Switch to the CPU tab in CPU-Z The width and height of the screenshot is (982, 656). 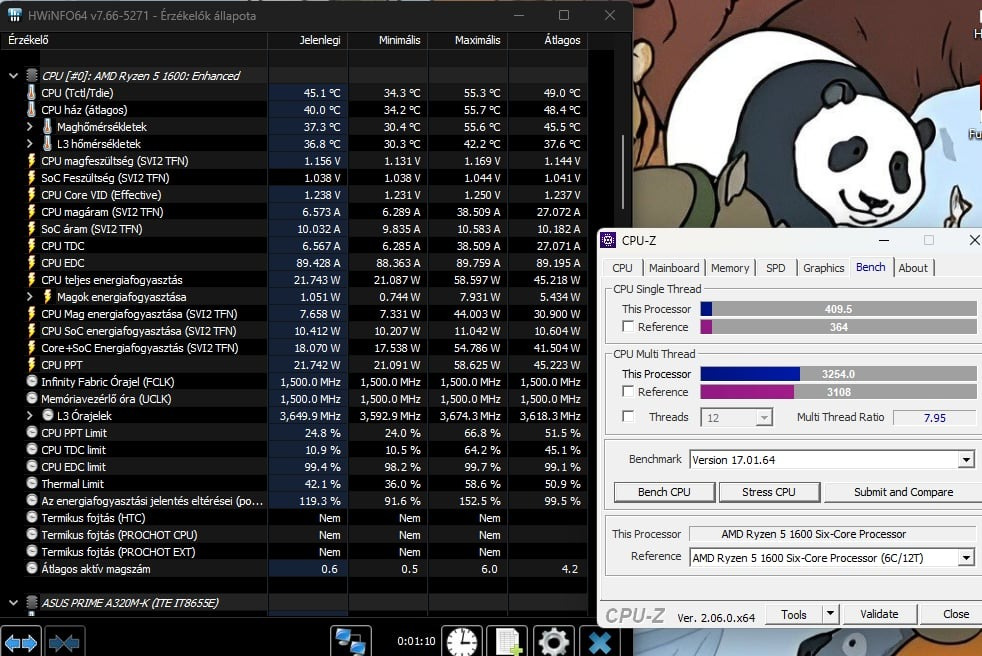(622, 268)
